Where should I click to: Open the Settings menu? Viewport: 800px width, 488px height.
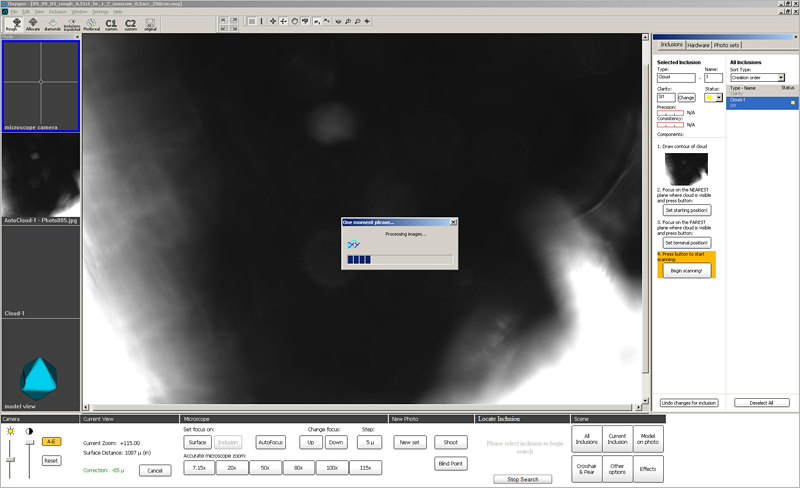pos(100,11)
